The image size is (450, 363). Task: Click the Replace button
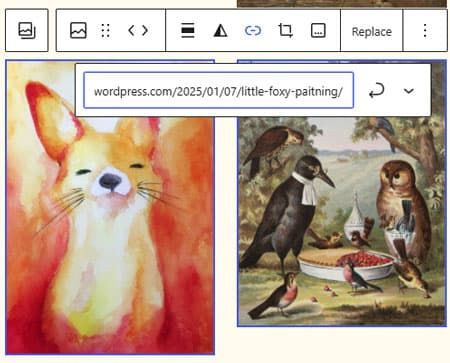[x=372, y=31]
